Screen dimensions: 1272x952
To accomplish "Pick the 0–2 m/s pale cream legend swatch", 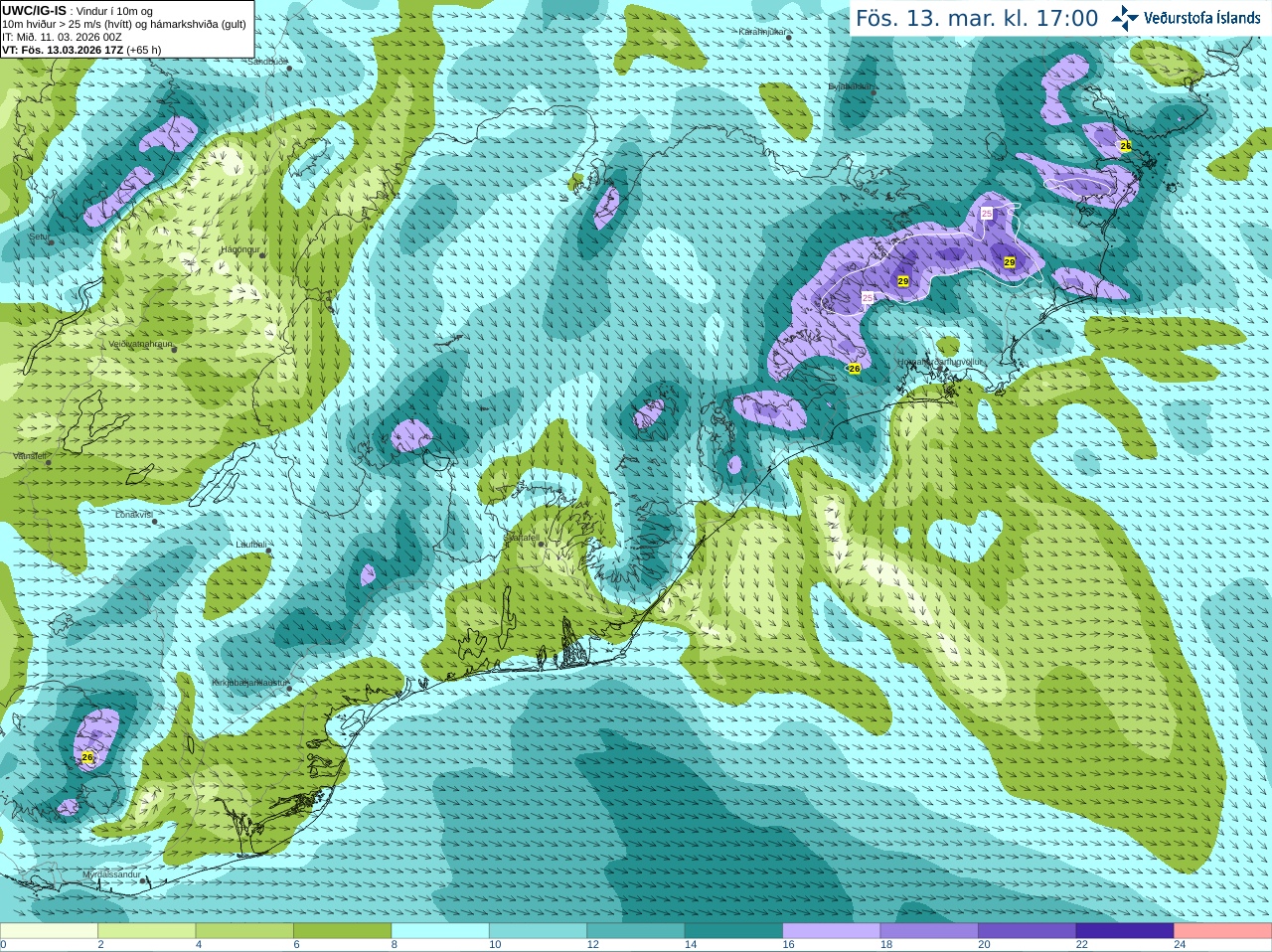I will pos(49,931).
